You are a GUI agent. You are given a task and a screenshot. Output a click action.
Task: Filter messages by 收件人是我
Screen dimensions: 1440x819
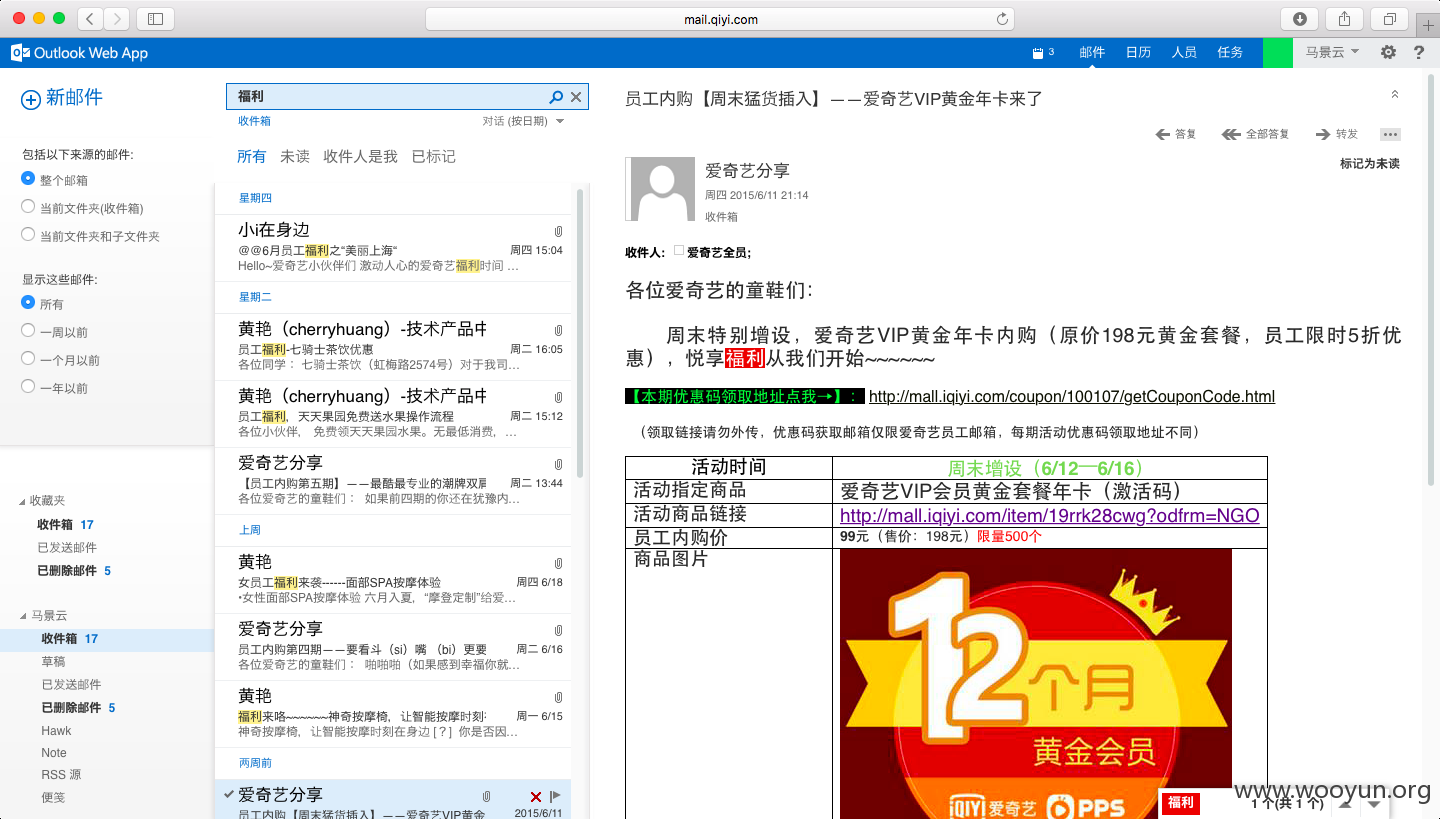click(x=360, y=156)
